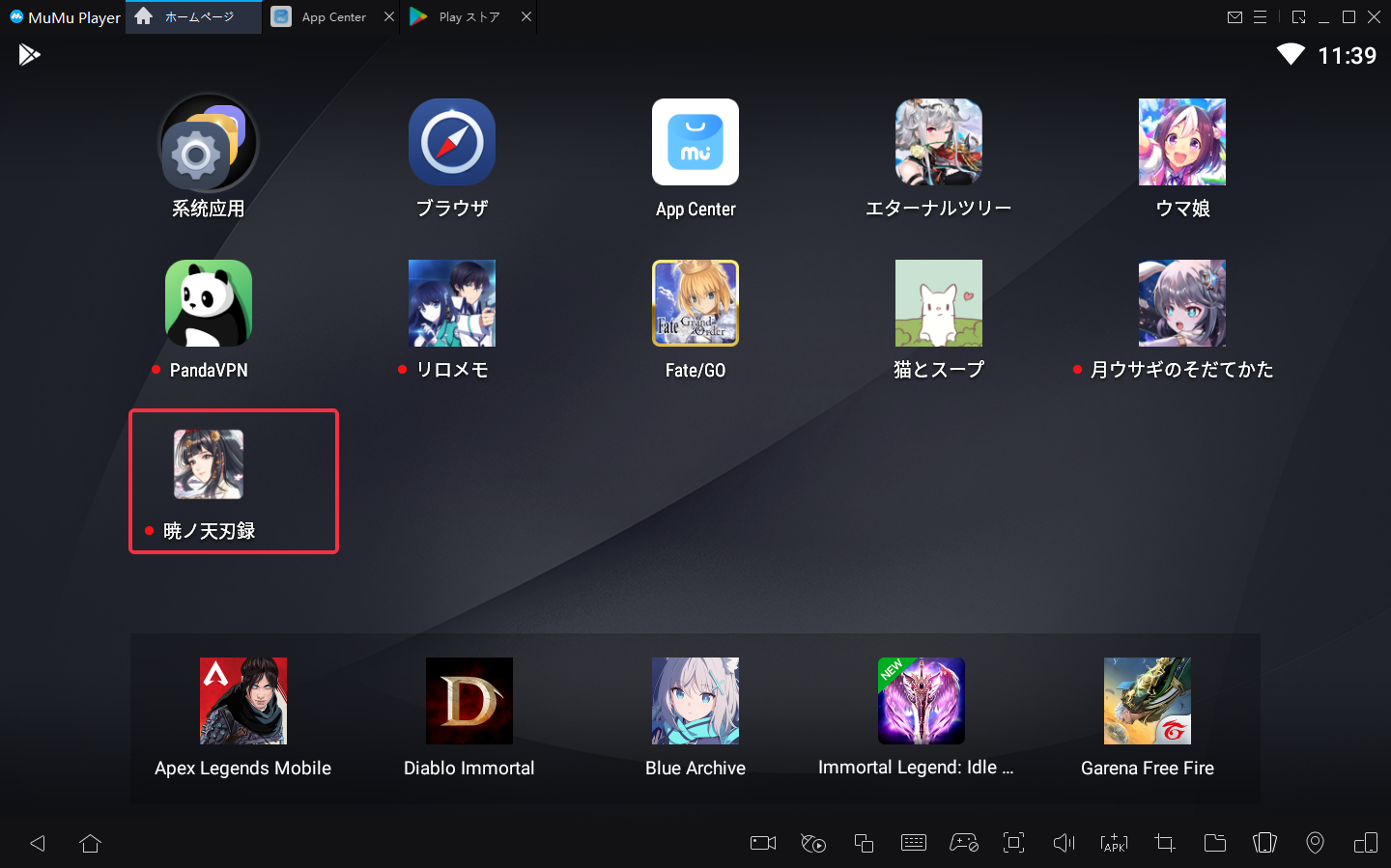Open the keyboard mapping tool
This screenshot has width=1391, height=868.
(x=914, y=843)
